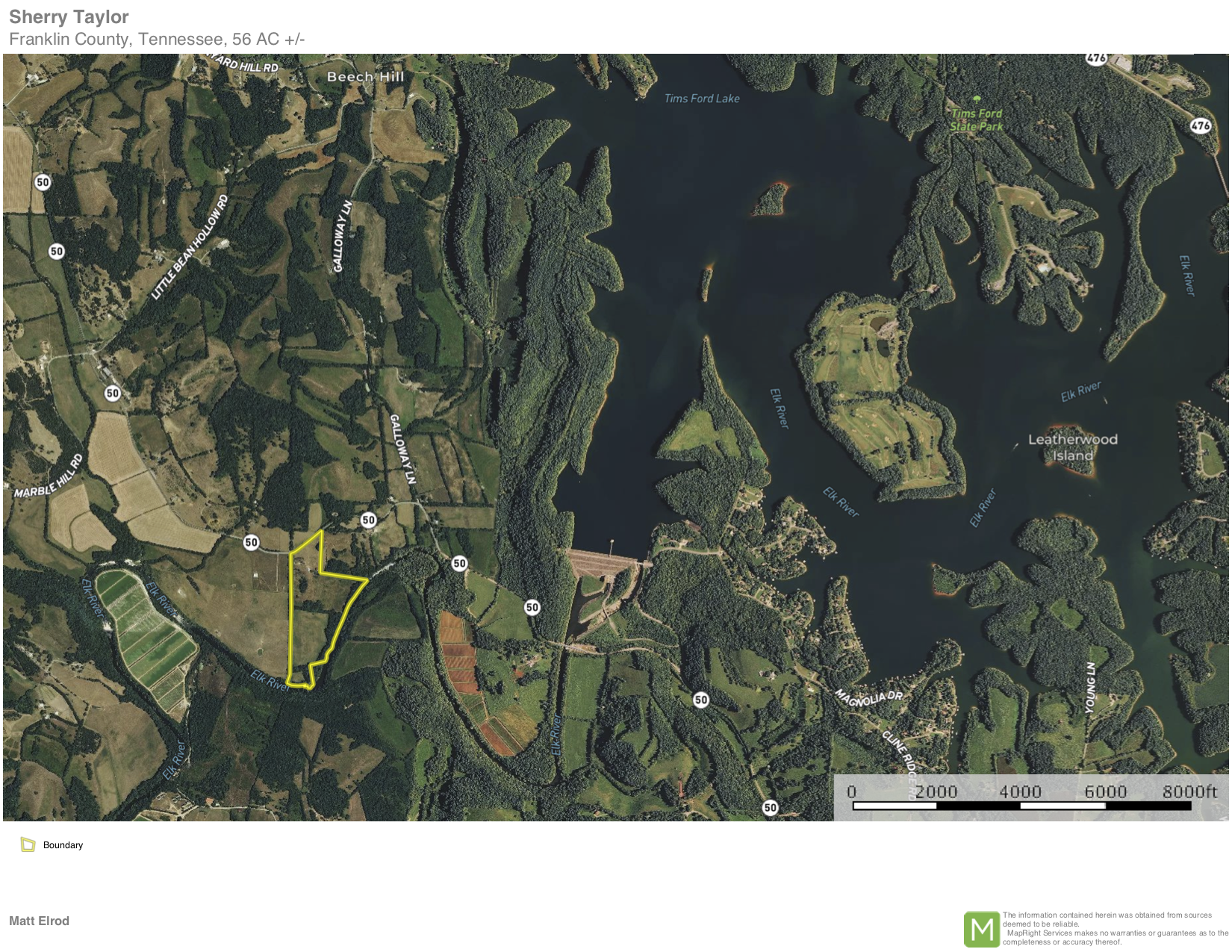
Task: Click the Leatherwood Island label
Action: click(1072, 447)
